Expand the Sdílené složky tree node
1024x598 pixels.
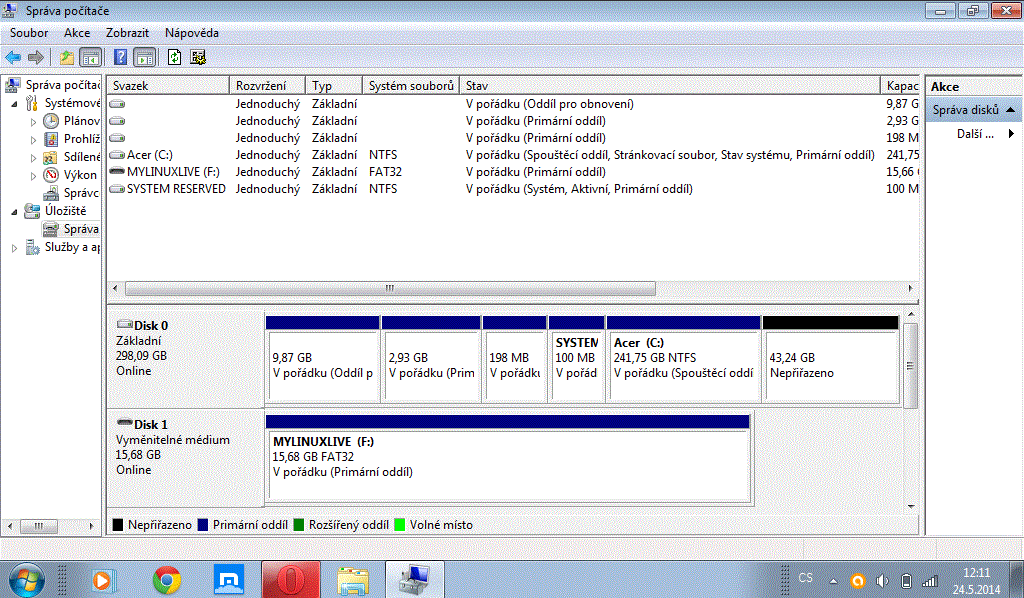point(33,157)
